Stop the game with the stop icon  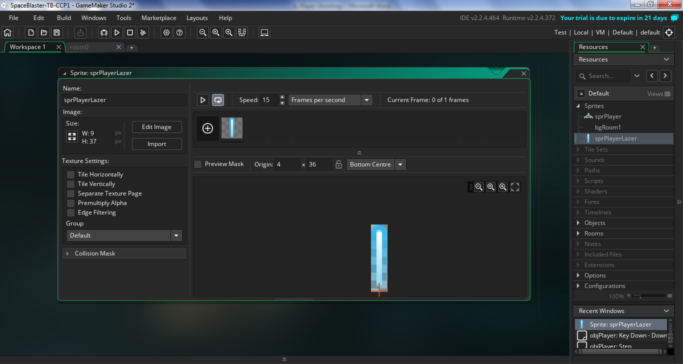(130, 33)
